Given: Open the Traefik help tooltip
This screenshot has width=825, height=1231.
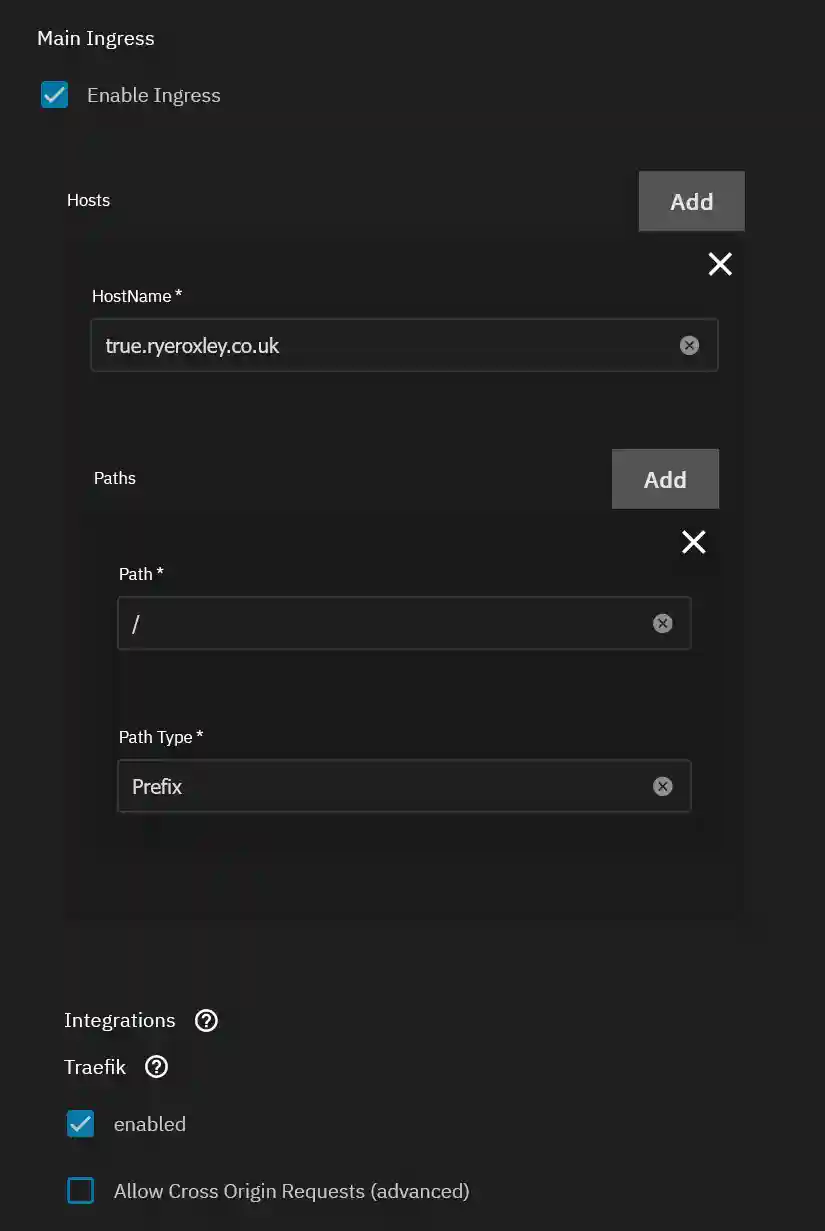Looking at the screenshot, I should pos(156,1067).
